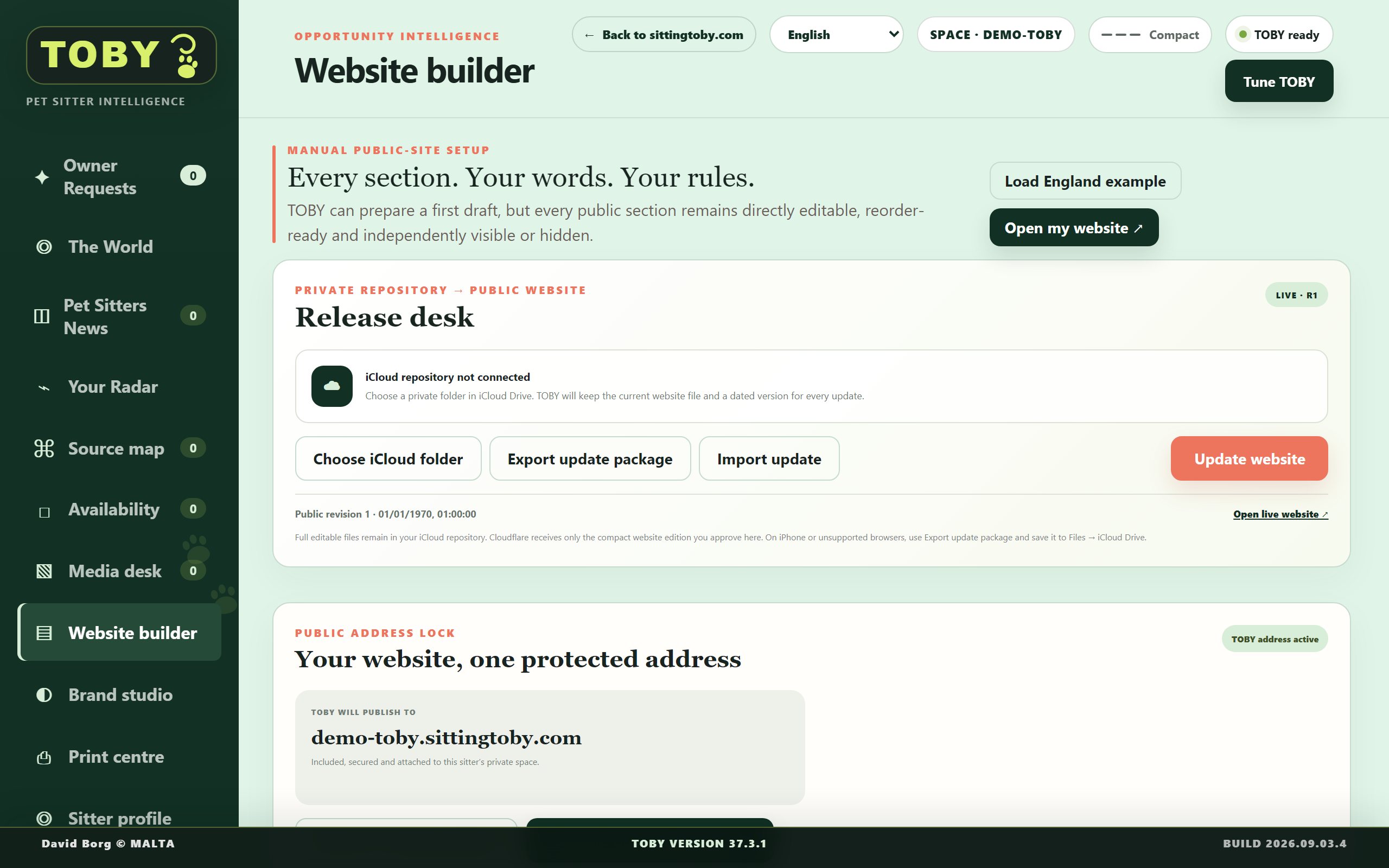The image size is (1389, 868).
Task: Navigate to Your Radar
Action: [x=119, y=387]
